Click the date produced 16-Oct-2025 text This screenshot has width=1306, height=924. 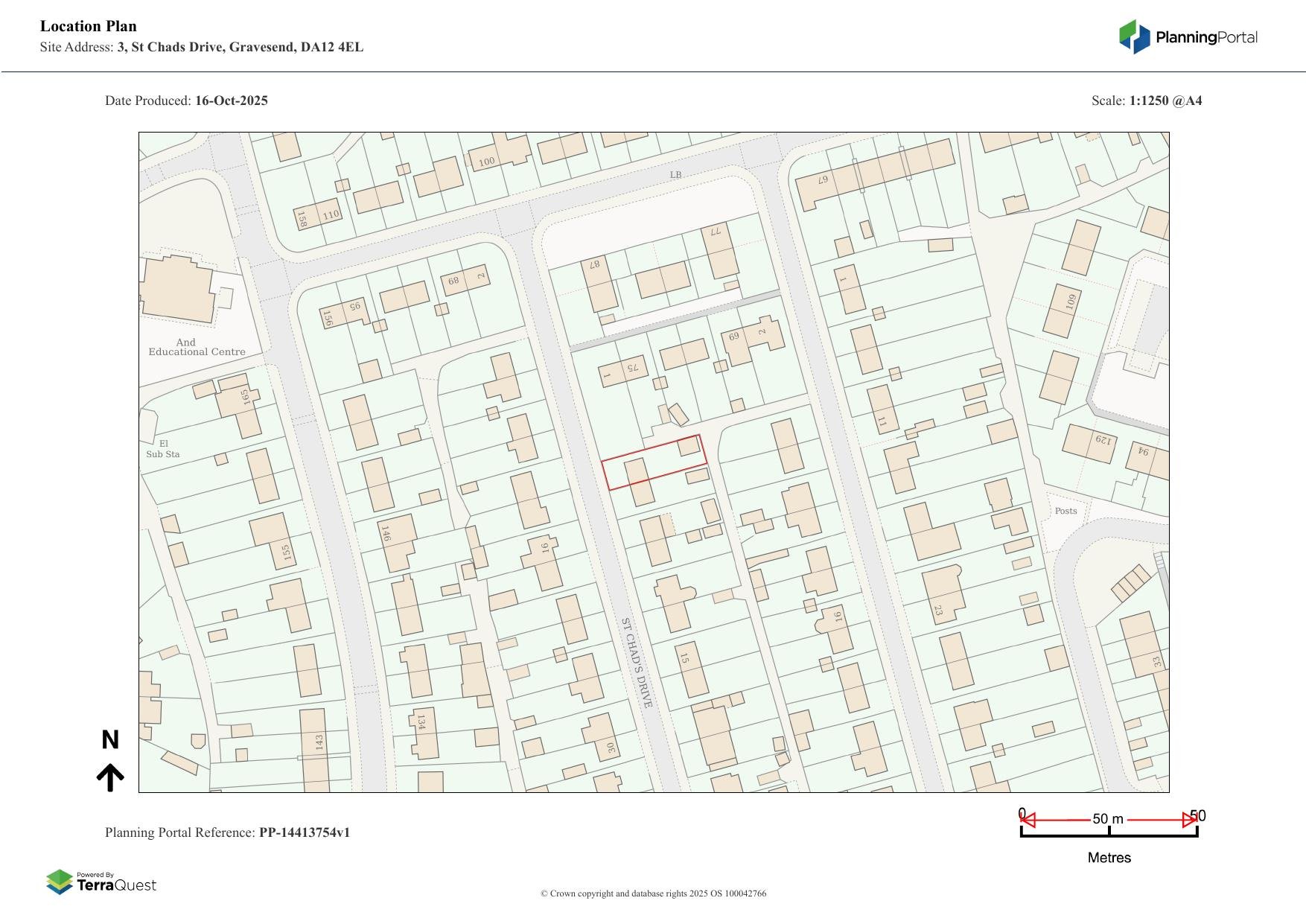click(231, 101)
